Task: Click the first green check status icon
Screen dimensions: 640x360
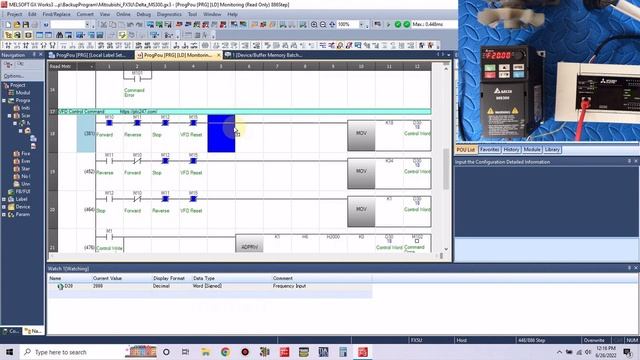Action: point(398,24)
